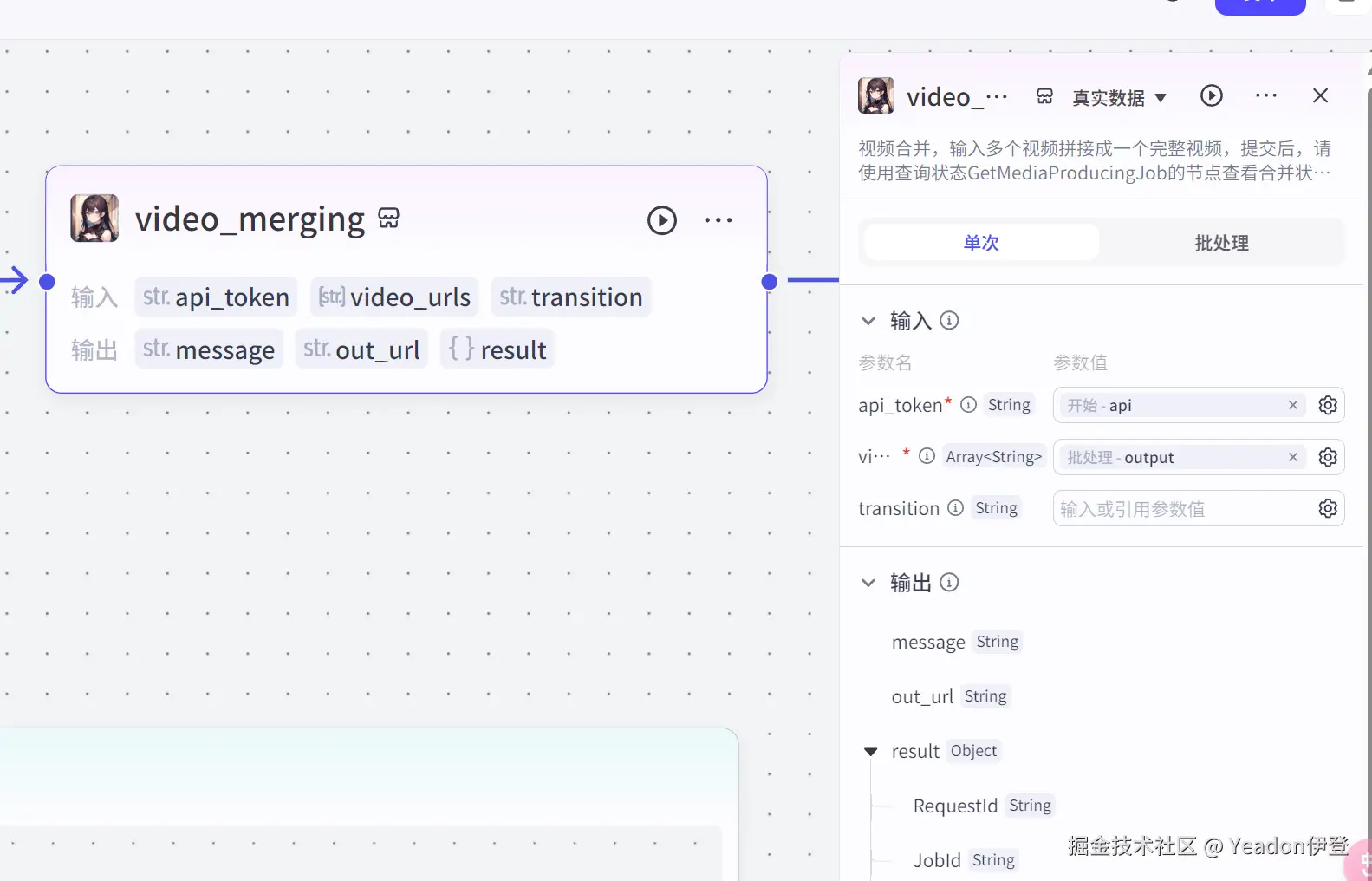The image size is (1372, 881).
Task: Clear the 批处理 - output reference value
Action: [x=1293, y=457]
